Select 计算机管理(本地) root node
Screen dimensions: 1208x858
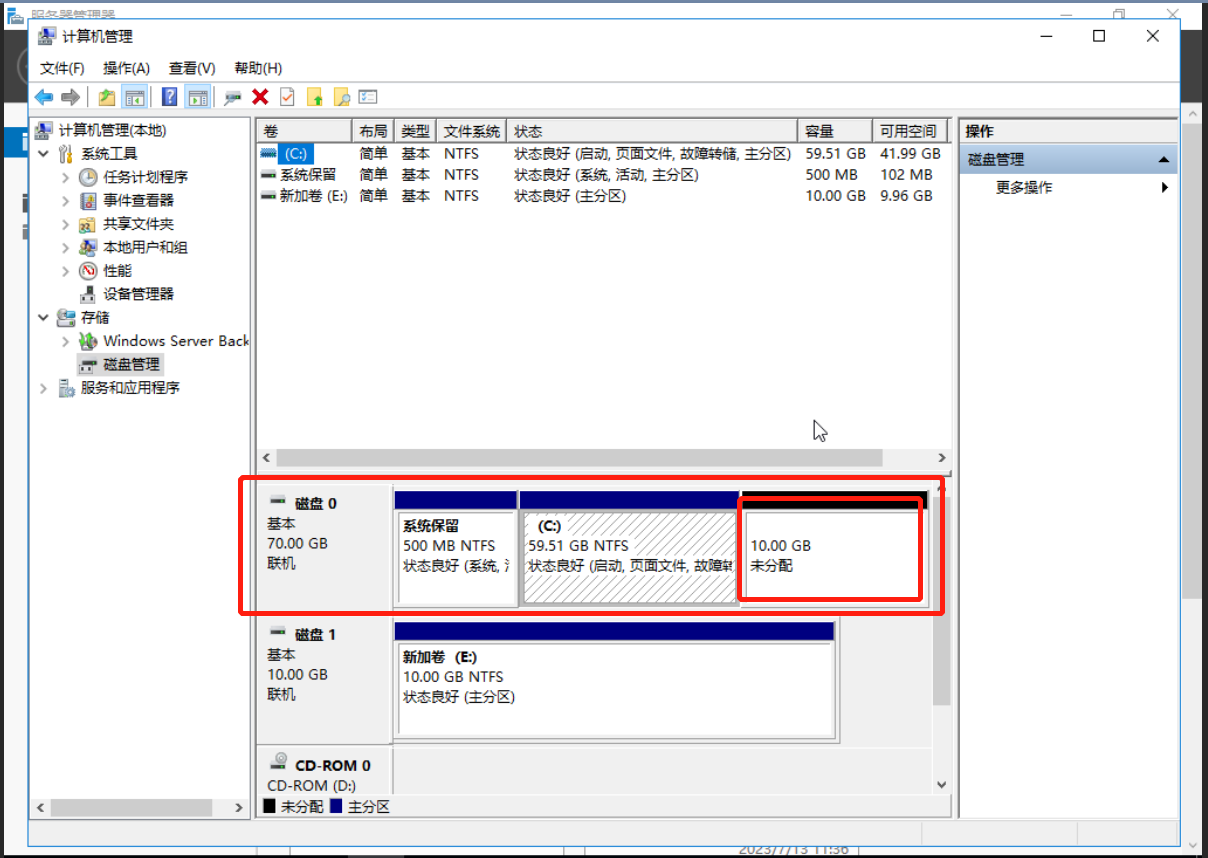(112, 130)
